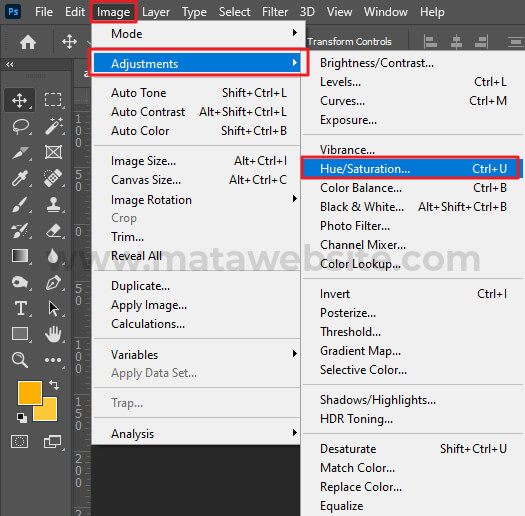
Task: Choose Shadows/Highlights adjustment
Action: pyautogui.click(x=414, y=399)
